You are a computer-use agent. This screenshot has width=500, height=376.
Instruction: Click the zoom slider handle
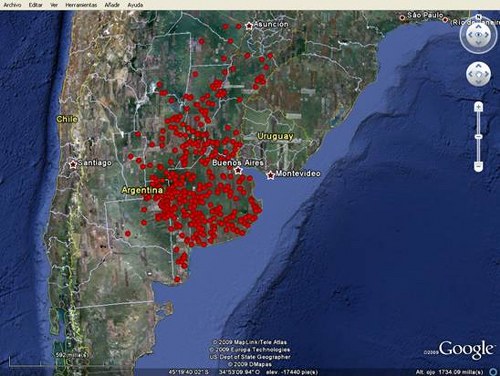point(478,137)
